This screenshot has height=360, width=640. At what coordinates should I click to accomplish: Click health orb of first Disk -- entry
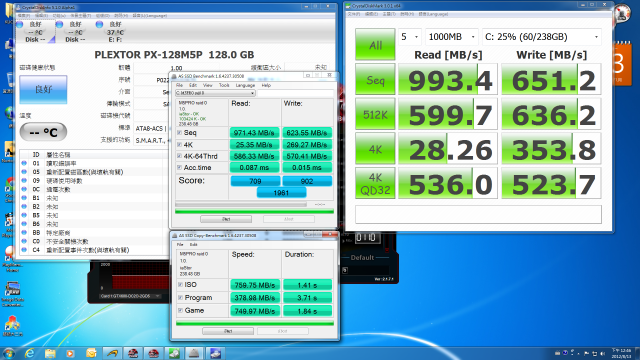pos(20,24)
